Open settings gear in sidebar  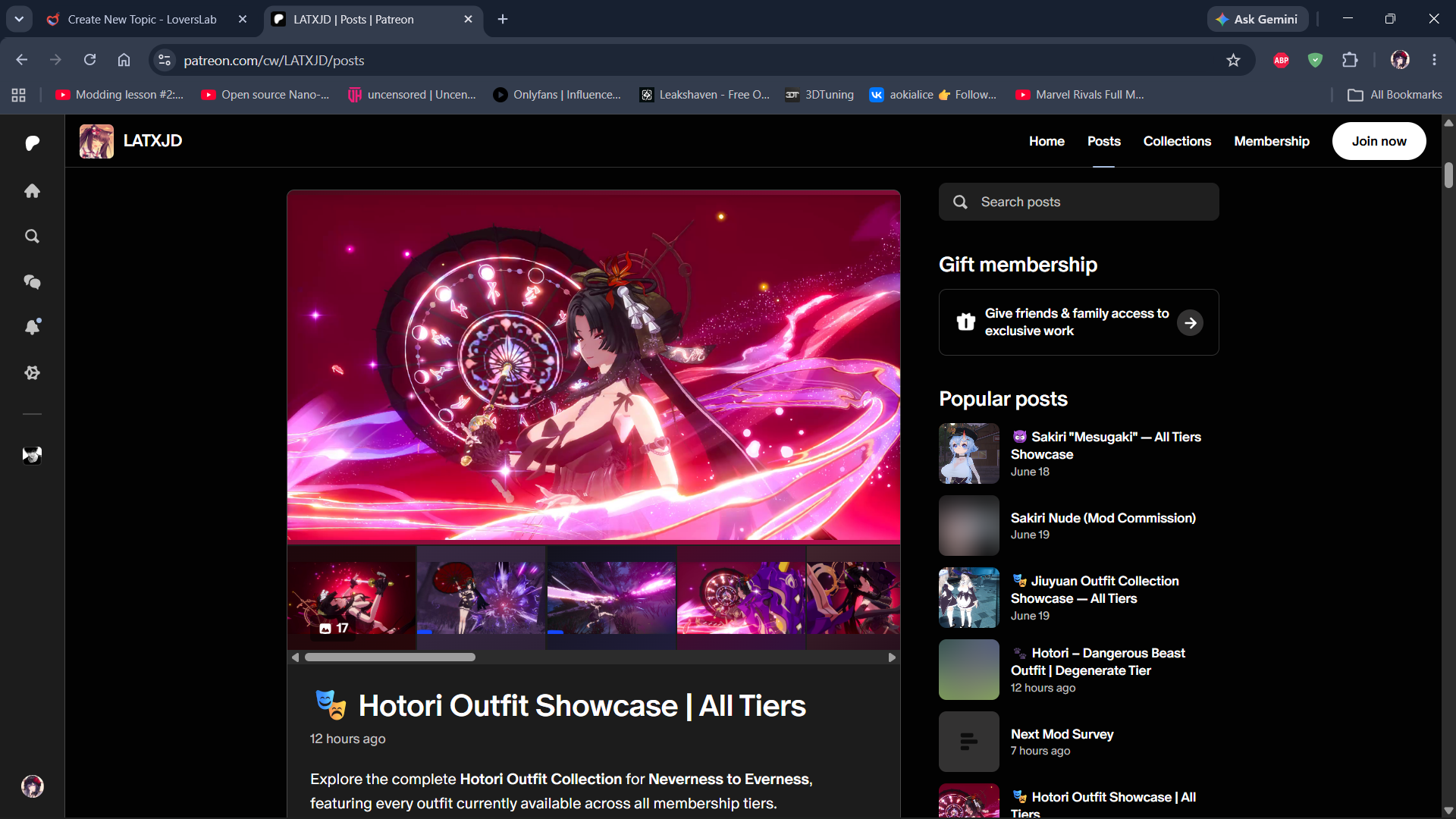click(32, 373)
